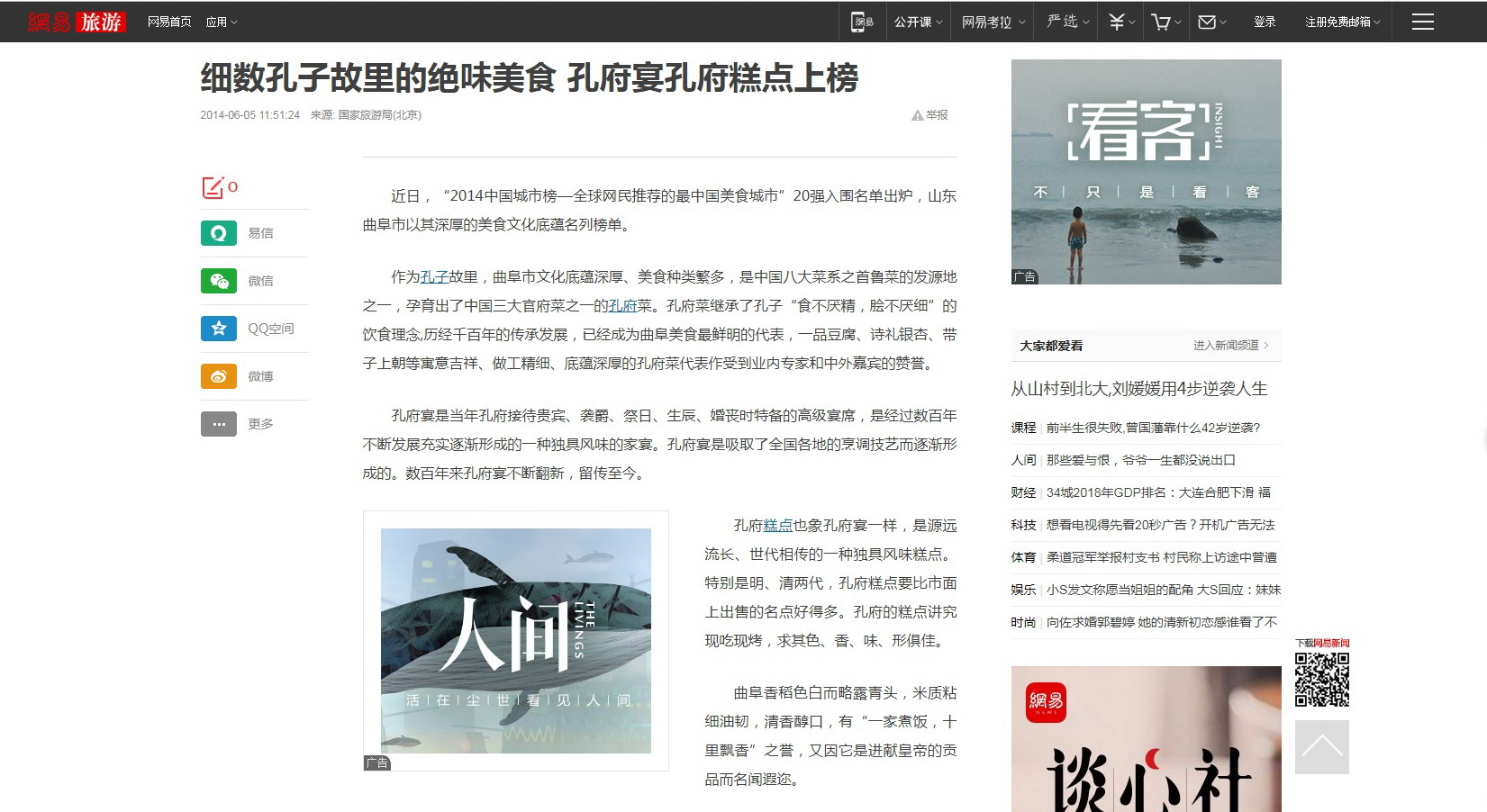
Task: Open headline 从山村到北大 article
Action: (1138, 389)
